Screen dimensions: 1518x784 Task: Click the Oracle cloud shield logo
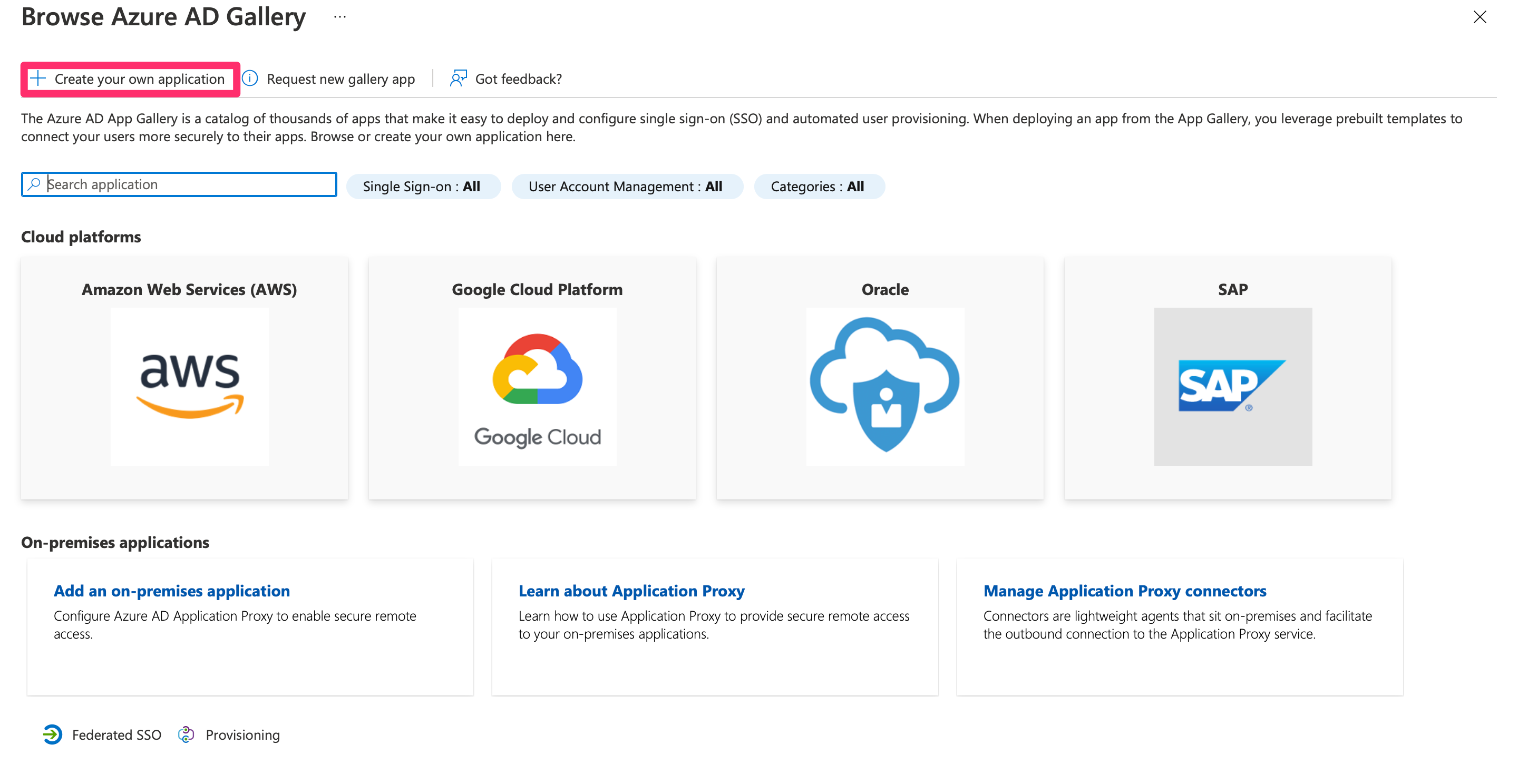coord(885,386)
